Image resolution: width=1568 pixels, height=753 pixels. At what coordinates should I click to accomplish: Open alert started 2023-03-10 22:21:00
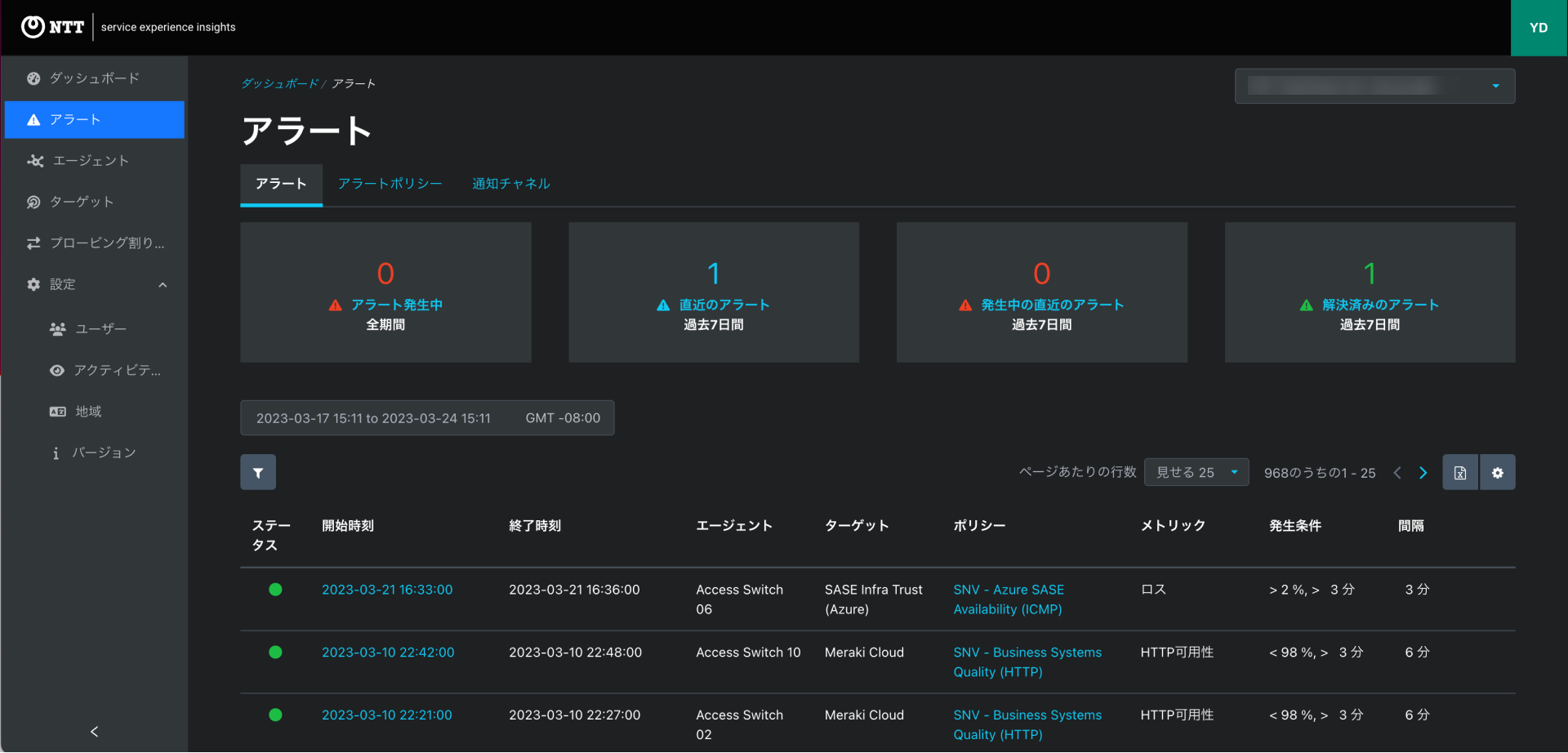pos(387,715)
